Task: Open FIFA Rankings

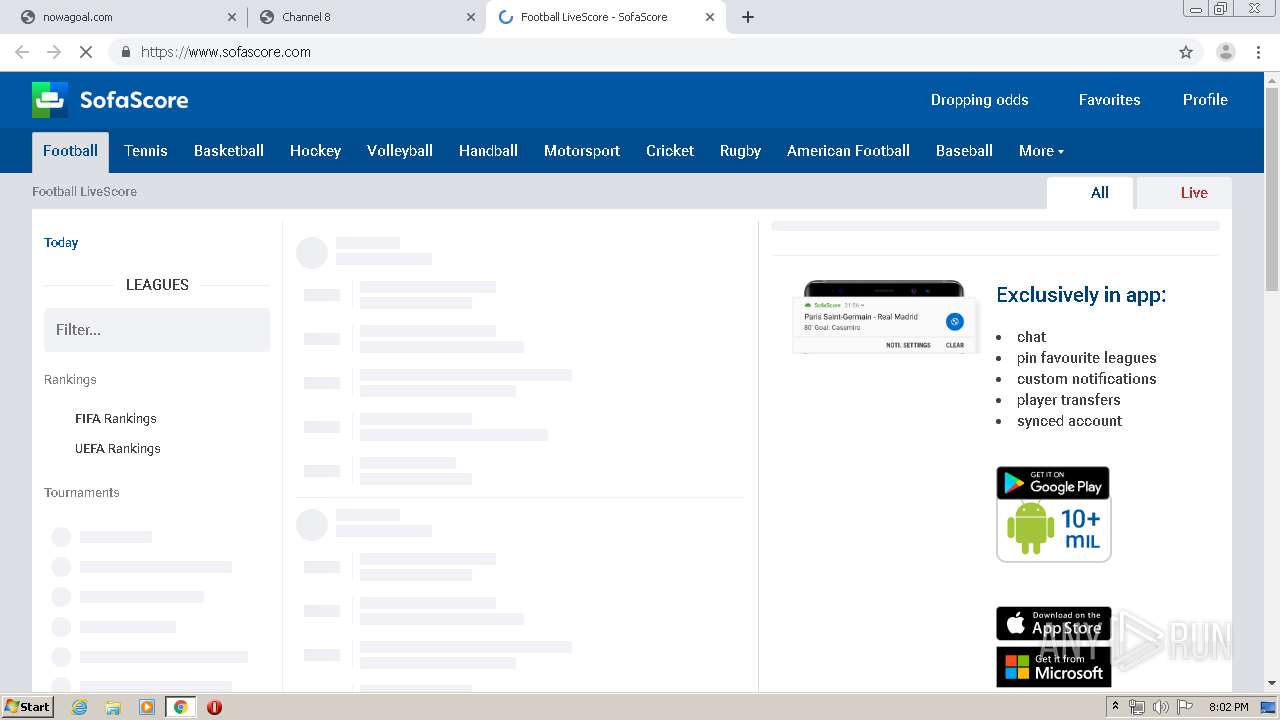Action: [116, 419]
